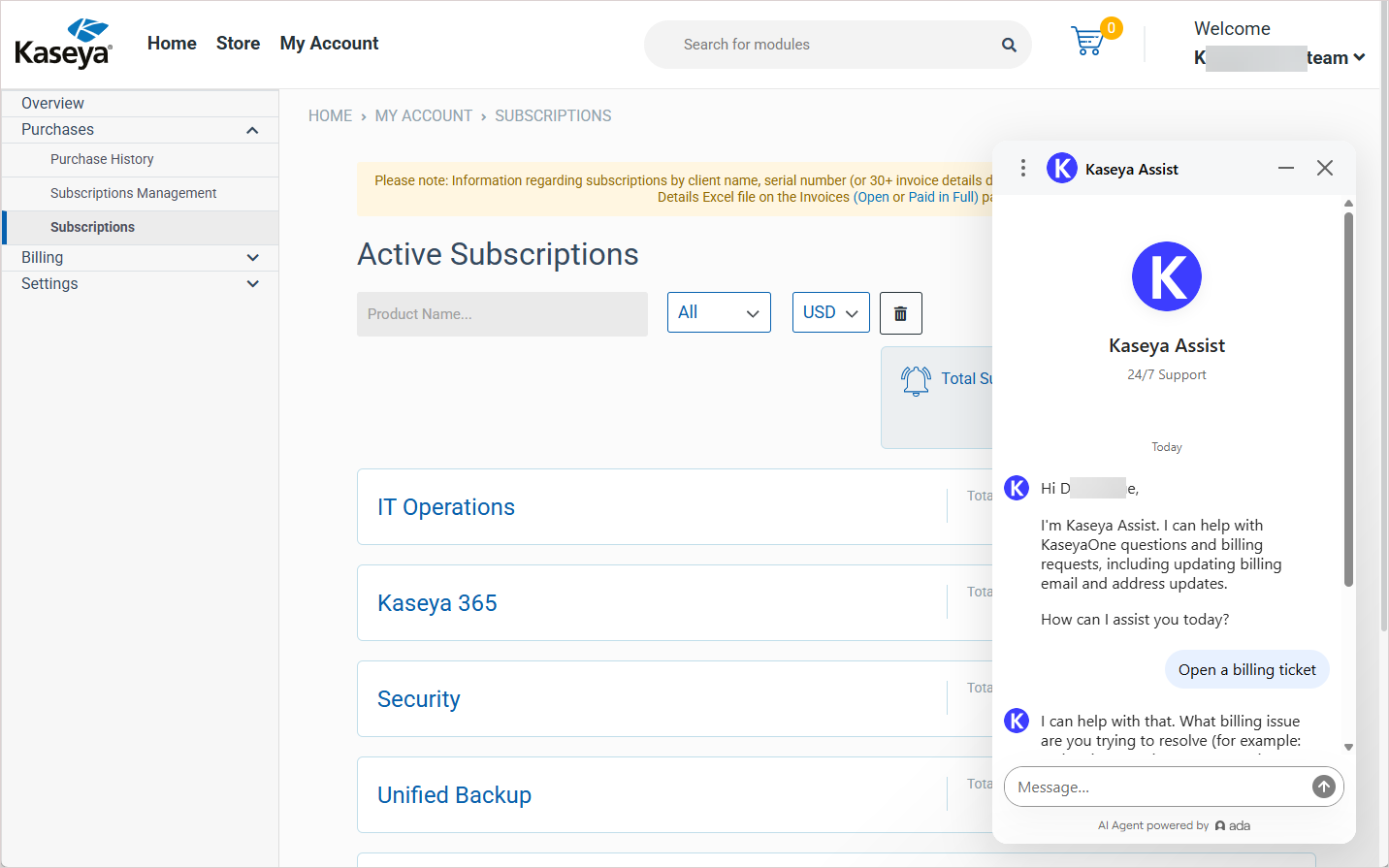
Task: Open the USD currency dropdown
Action: (830, 312)
